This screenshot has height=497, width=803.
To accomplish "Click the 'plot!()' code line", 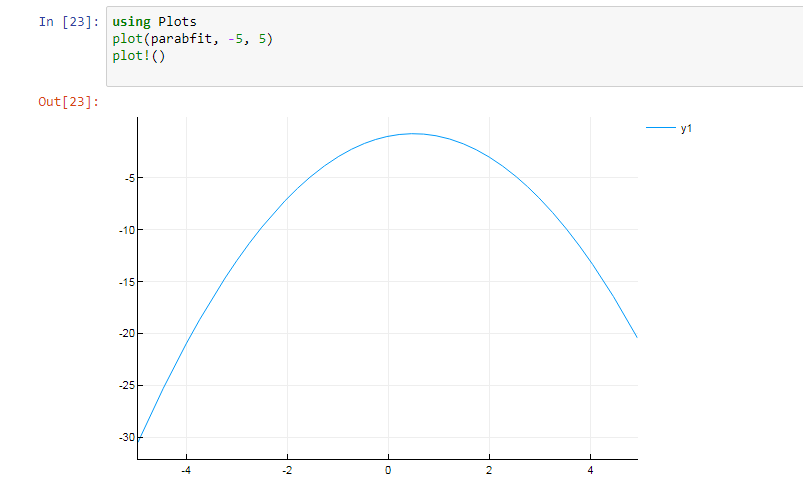I will point(139,56).
